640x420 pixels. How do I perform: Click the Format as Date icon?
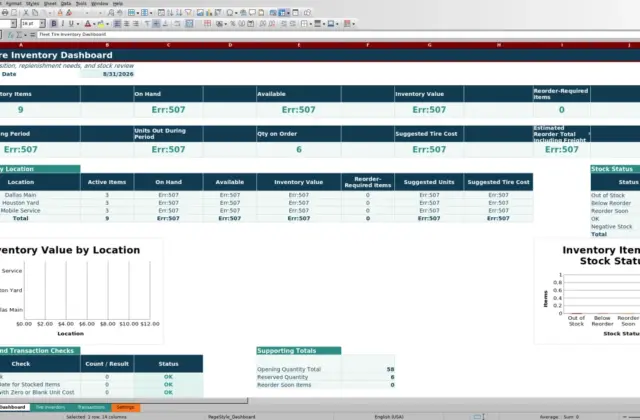point(251,24)
